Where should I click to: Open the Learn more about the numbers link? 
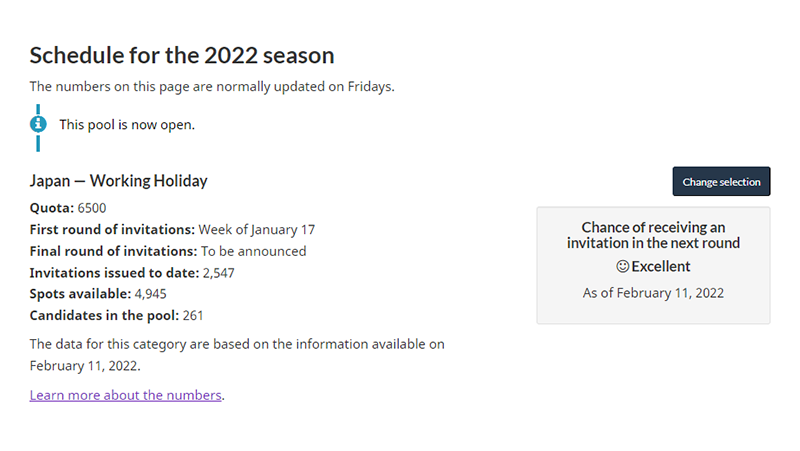click(x=126, y=395)
